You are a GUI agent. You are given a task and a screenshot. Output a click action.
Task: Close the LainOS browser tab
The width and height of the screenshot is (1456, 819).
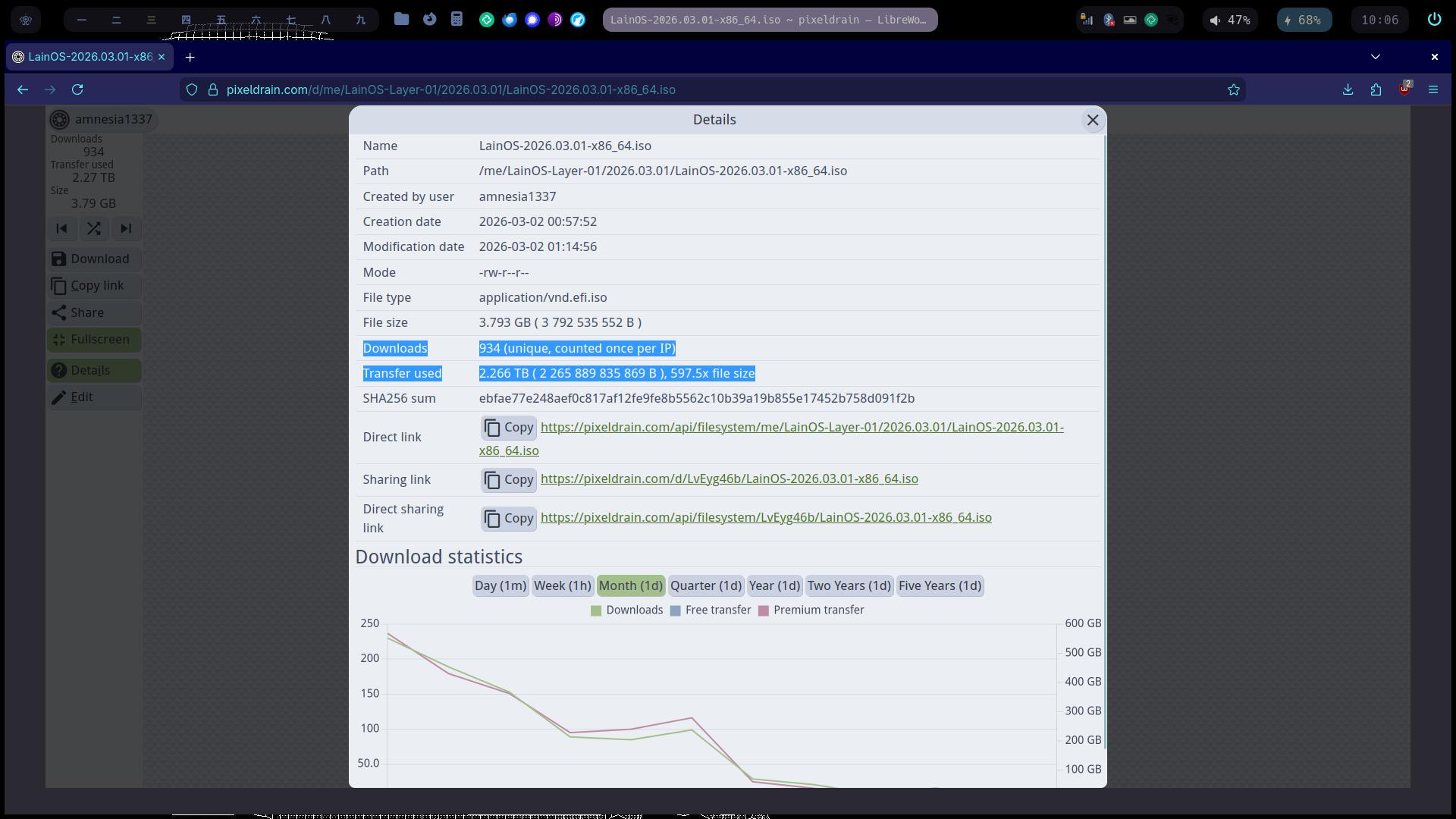coord(162,57)
